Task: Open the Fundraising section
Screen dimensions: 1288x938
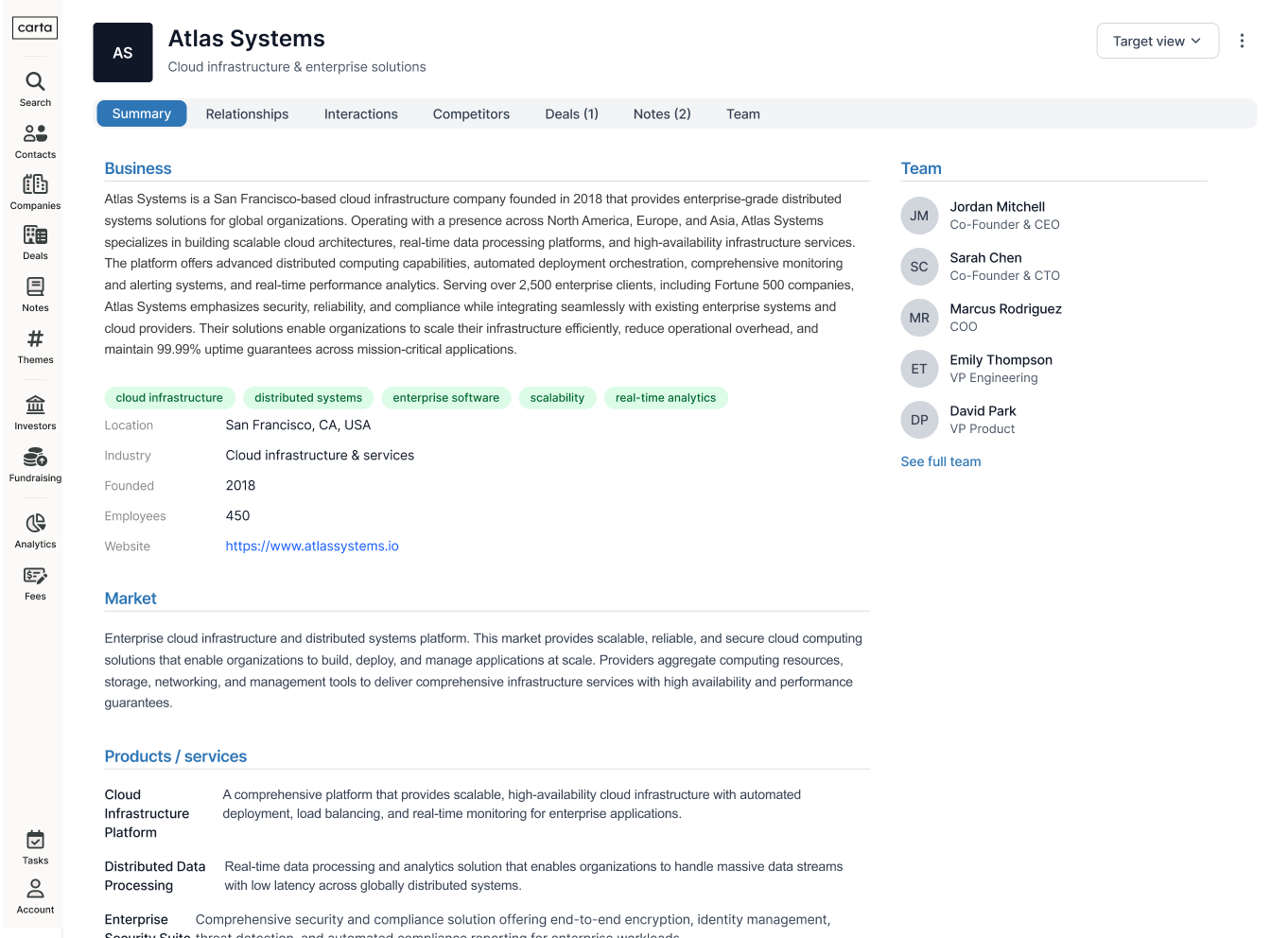Action: click(x=34, y=464)
